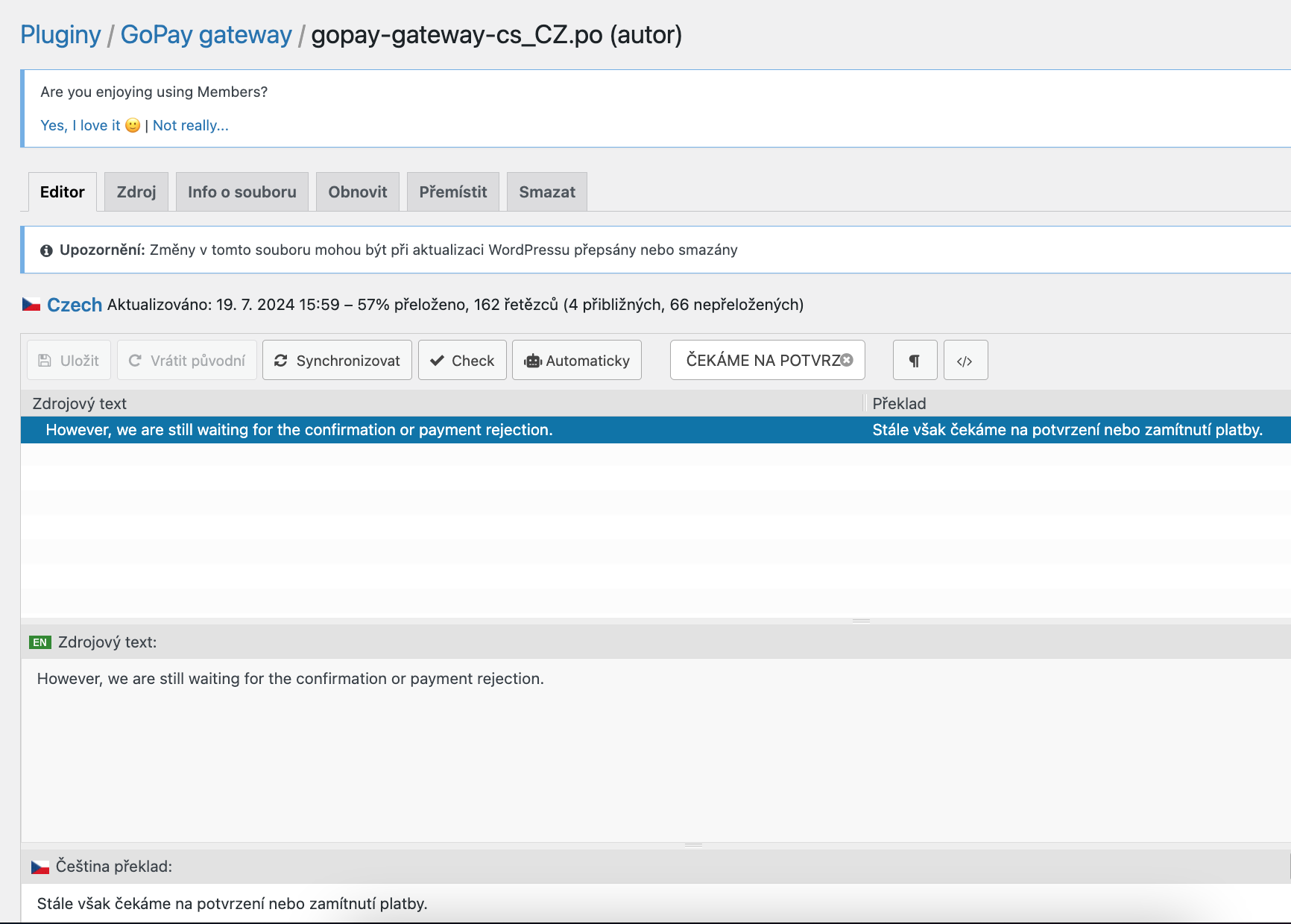Image resolution: width=1291 pixels, height=924 pixels.
Task: Click into the Čeština překlad translation textarea
Action: pos(656,904)
